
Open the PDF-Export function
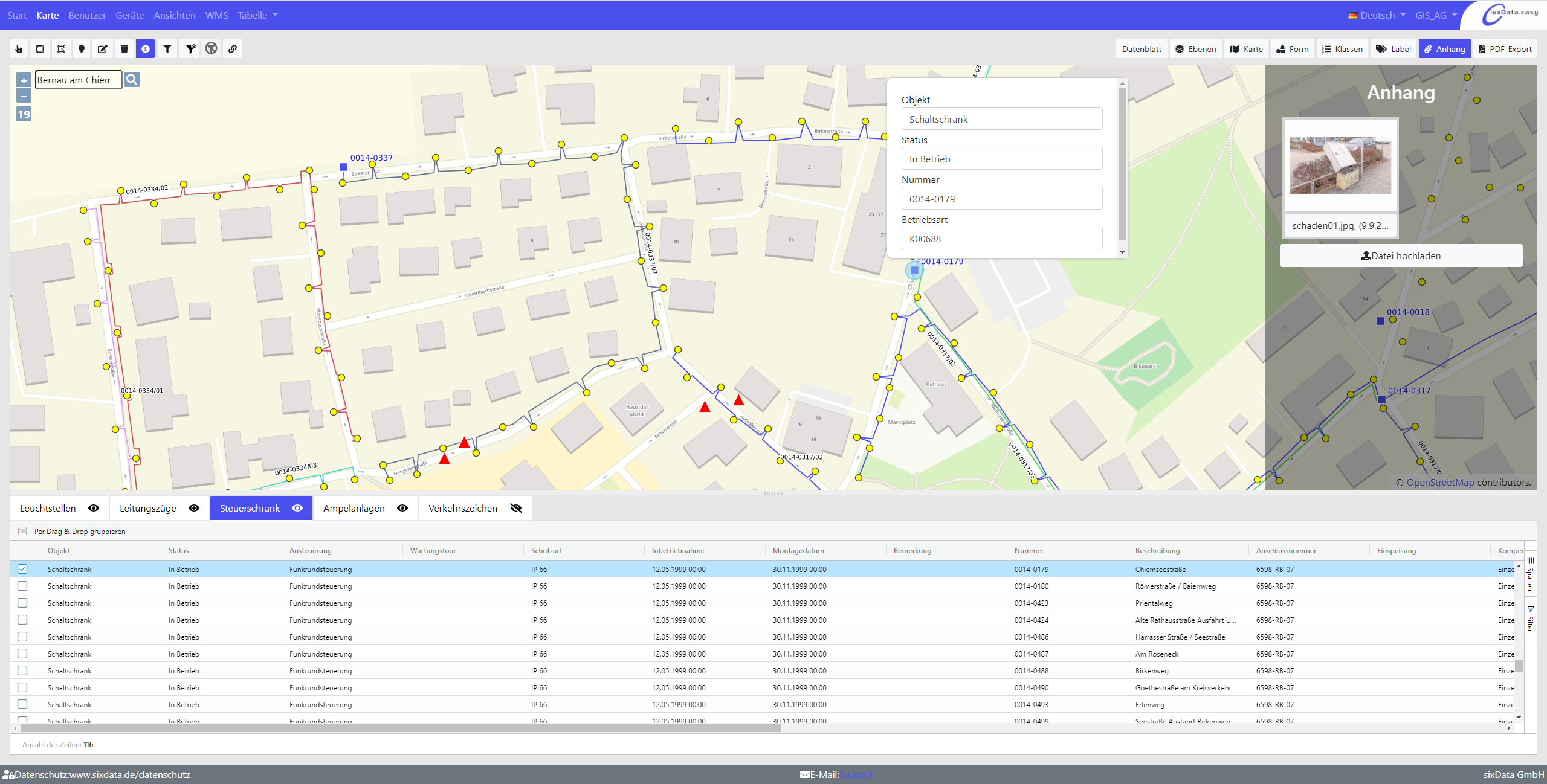pos(1505,49)
